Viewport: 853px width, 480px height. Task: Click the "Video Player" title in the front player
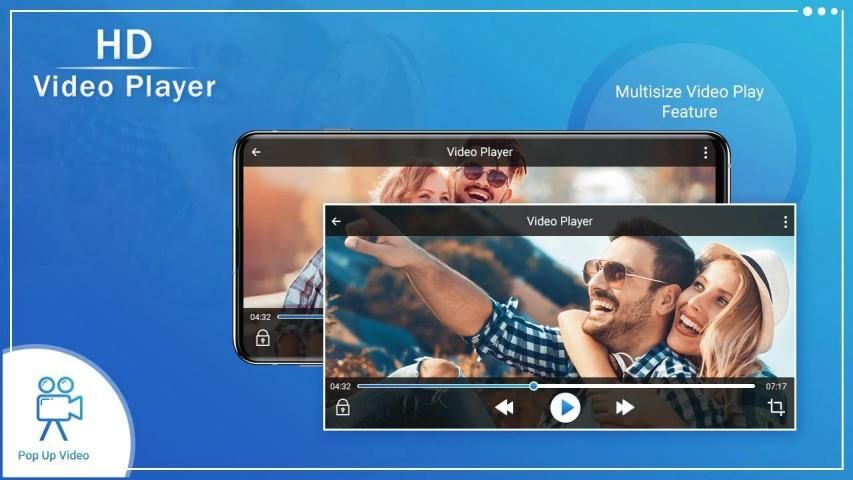pos(559,222)
